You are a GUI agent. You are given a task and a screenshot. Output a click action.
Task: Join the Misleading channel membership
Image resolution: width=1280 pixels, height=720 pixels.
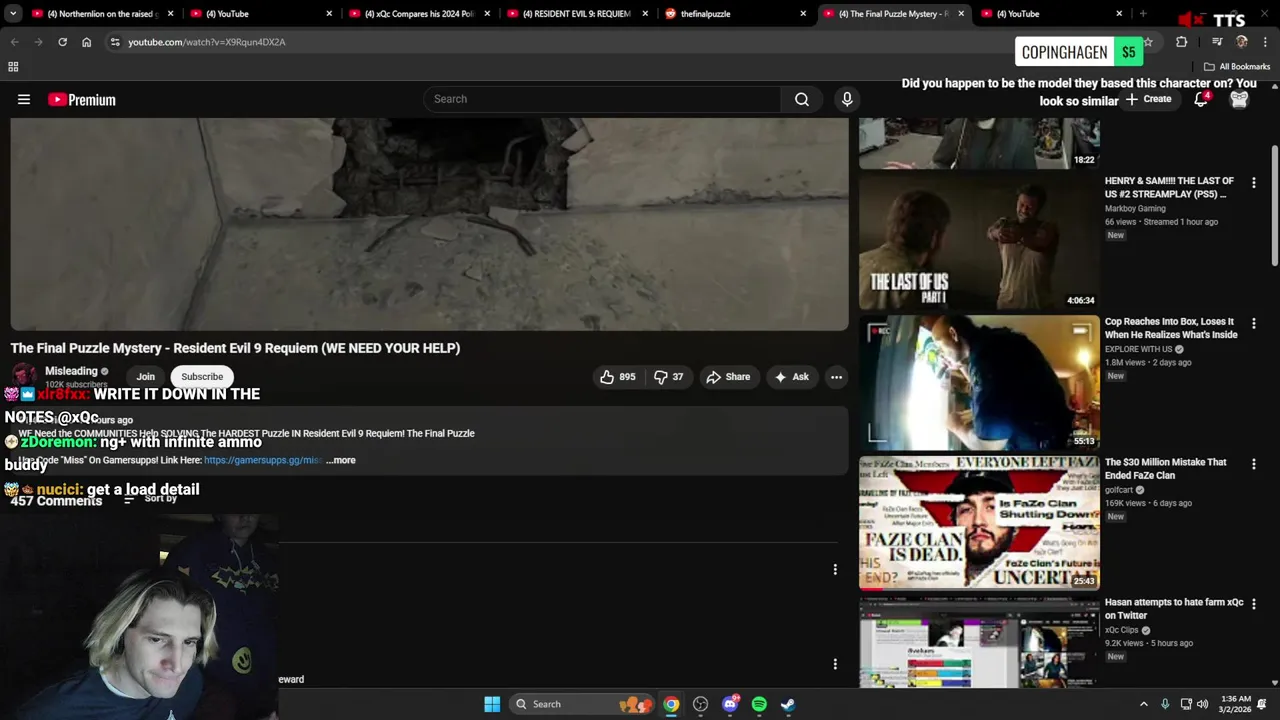coord(145,377)
